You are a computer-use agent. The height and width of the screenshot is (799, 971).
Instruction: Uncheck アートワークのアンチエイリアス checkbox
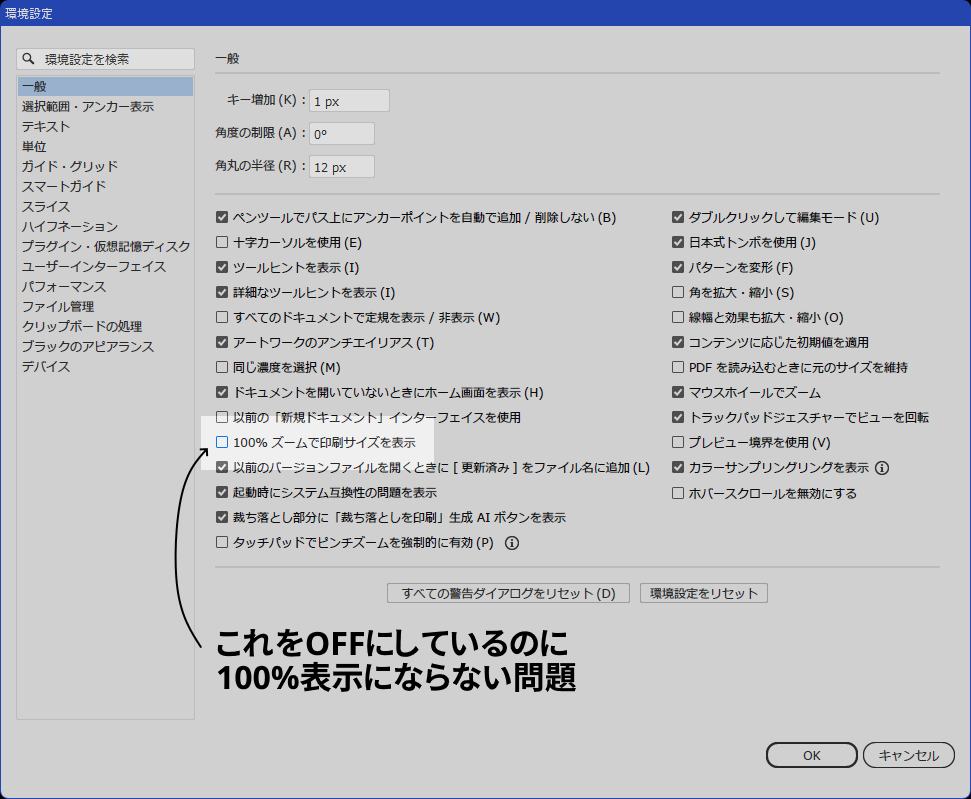(x=222, y=343)
